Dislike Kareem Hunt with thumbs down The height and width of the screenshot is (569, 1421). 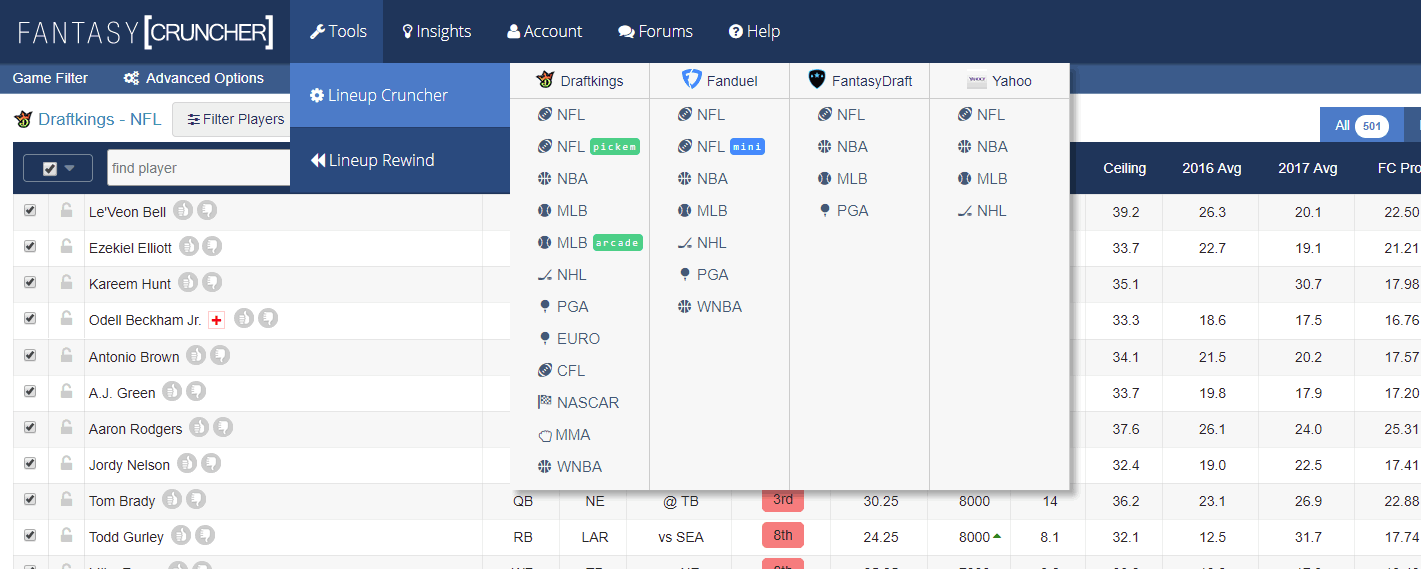212,282
